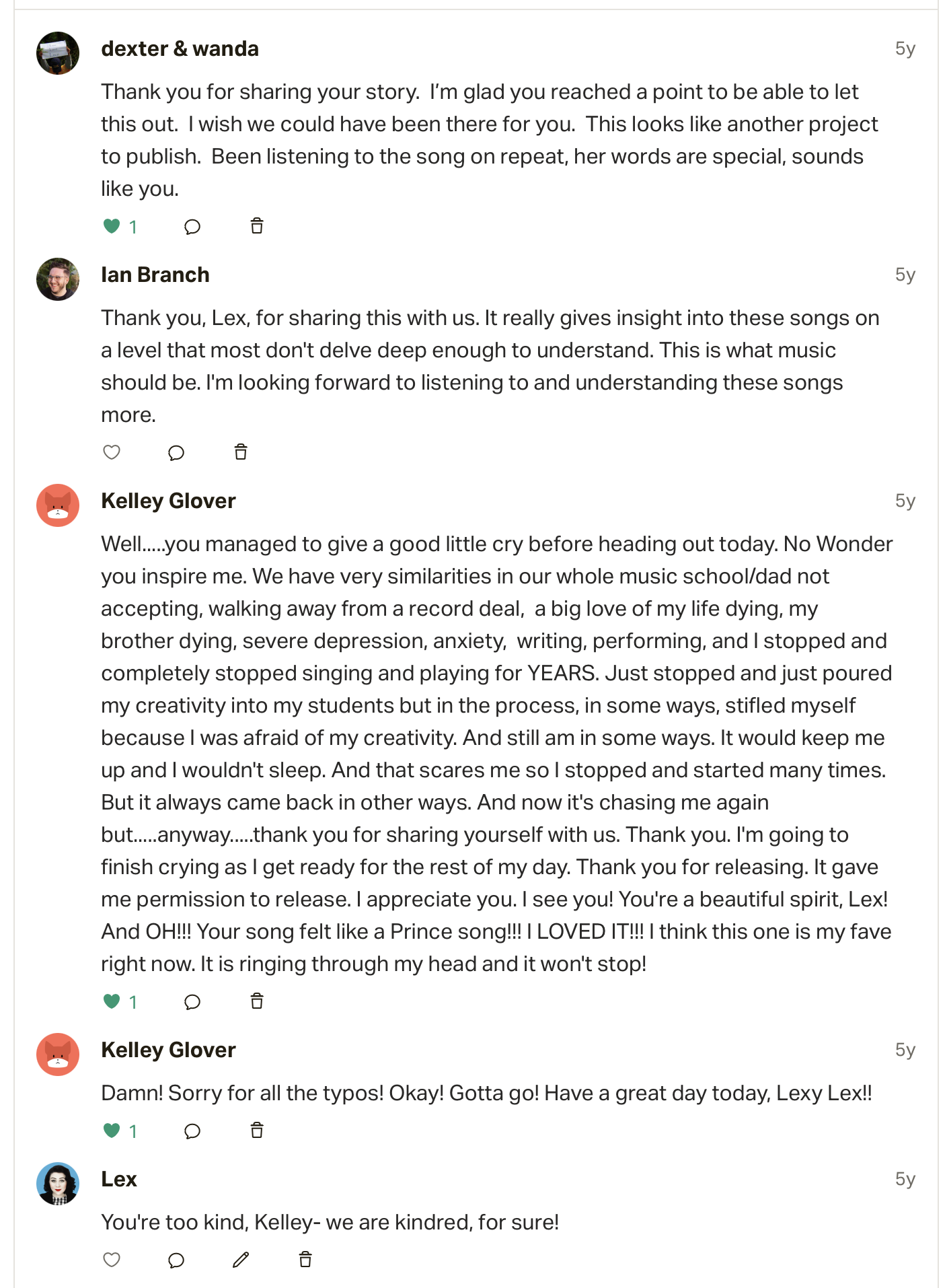This screenshot has height=1288, width=947.
Task: Edit Lex's comment with pencil icon
Action: pos(241,1260)
